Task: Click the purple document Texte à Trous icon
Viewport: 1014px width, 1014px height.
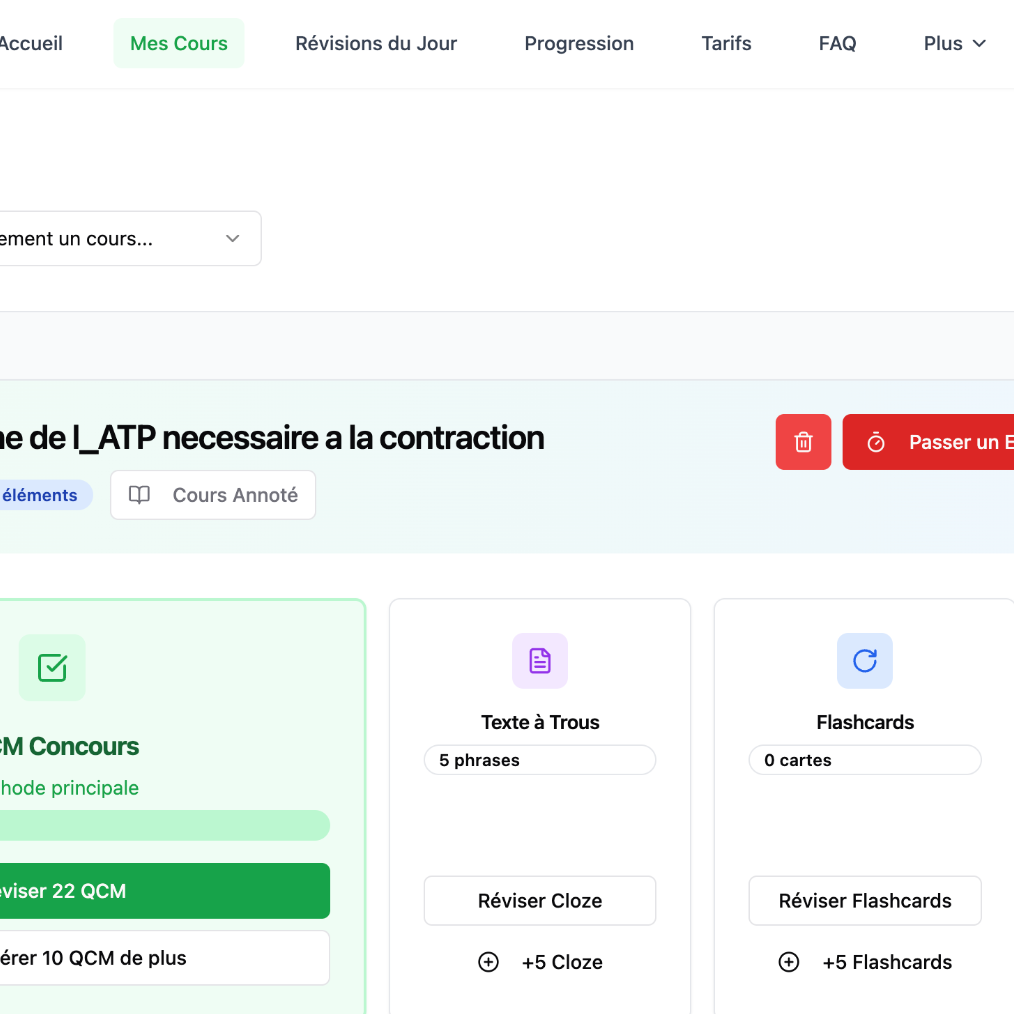Action: 540,661
